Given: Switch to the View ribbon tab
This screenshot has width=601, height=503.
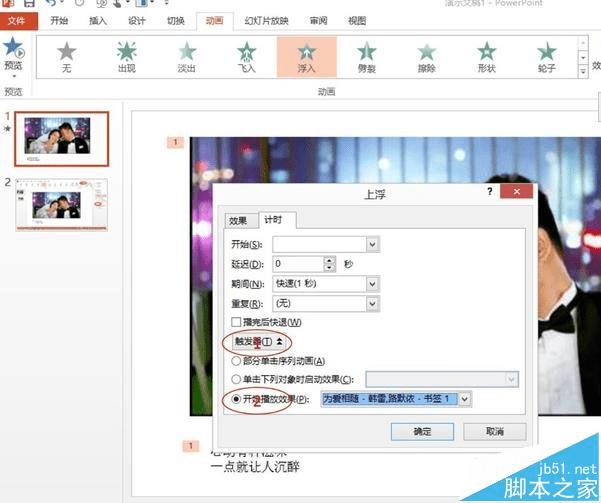Looking at the screenshot, I should (357, 21).
